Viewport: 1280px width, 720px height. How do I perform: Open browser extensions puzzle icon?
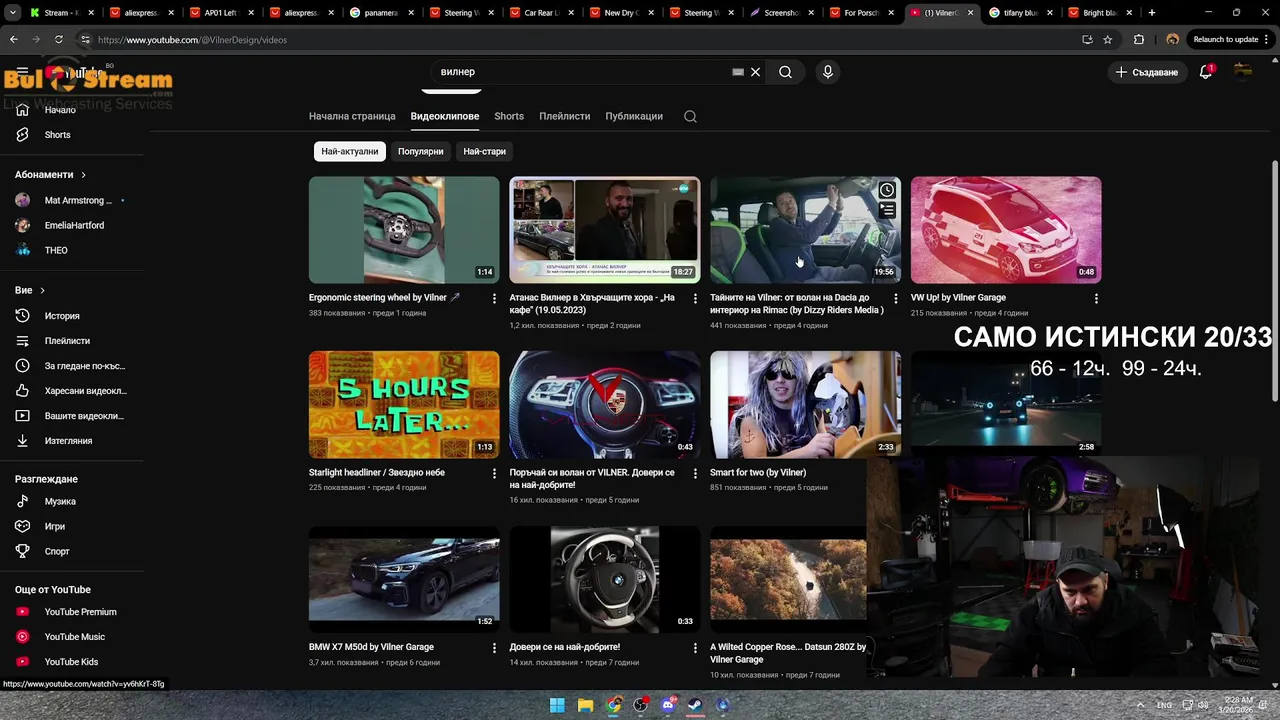coord(1139,39)
